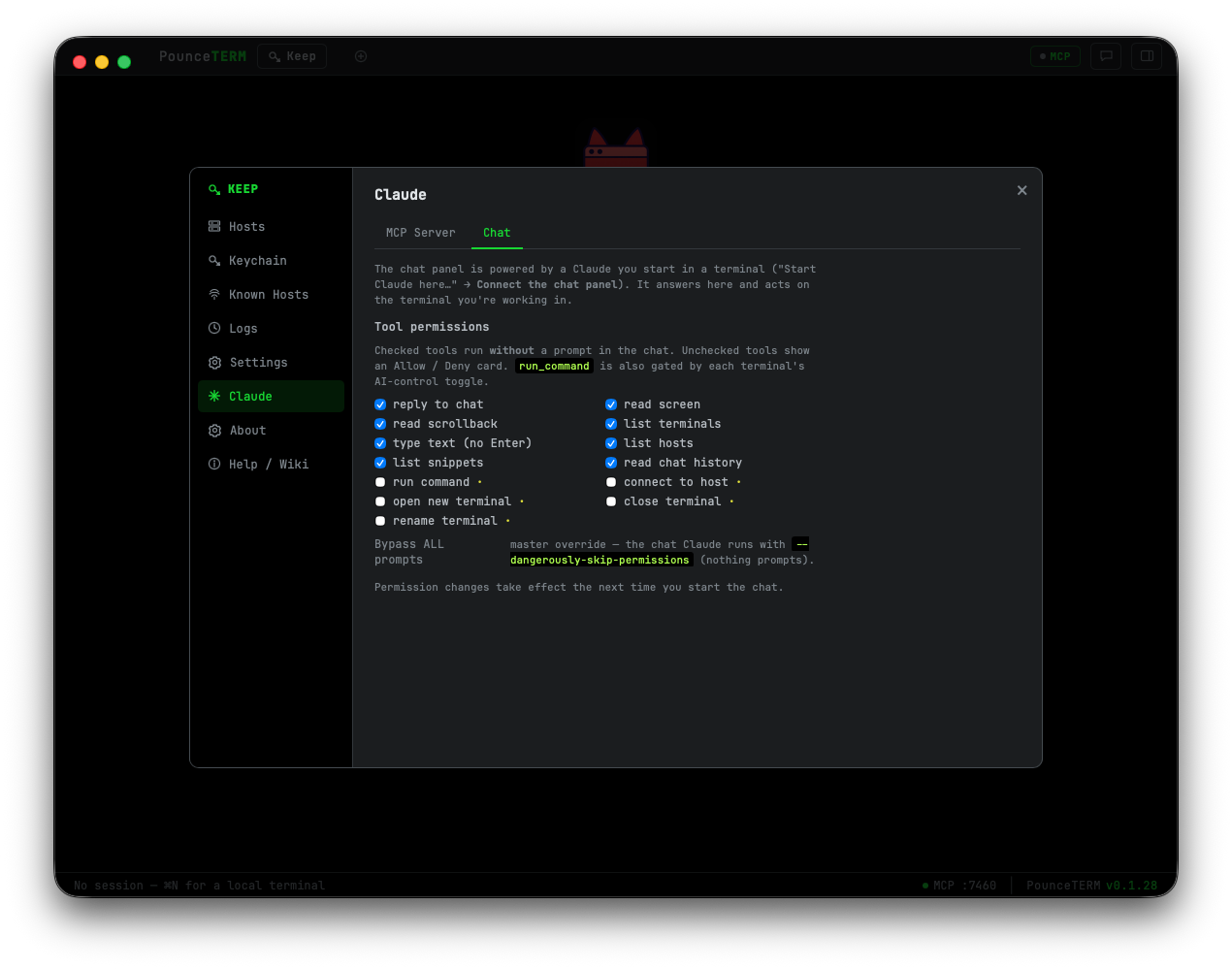
Task: Click the Tool permissions heading
Action: 432,327
